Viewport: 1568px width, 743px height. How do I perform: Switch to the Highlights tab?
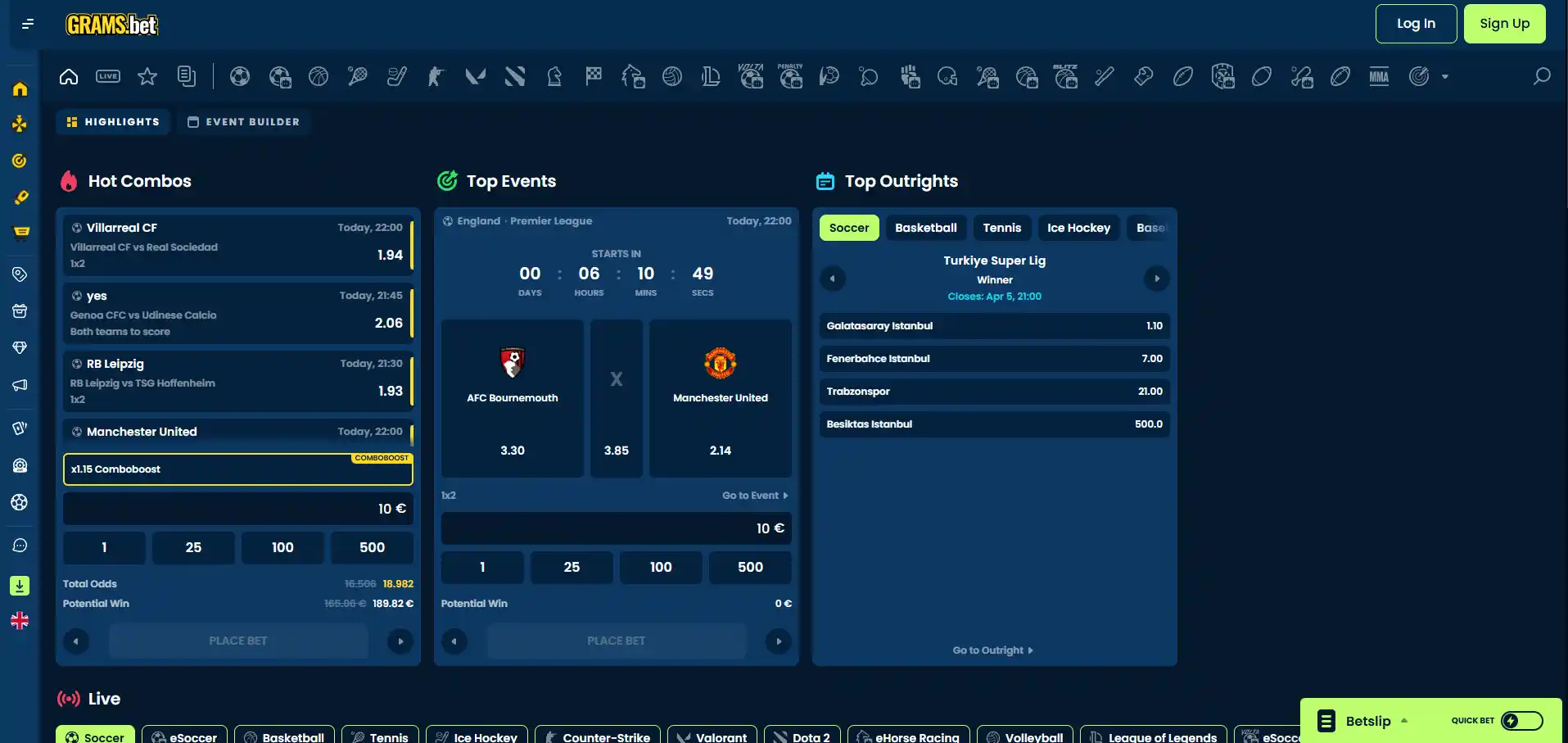[x=113, y=122]
